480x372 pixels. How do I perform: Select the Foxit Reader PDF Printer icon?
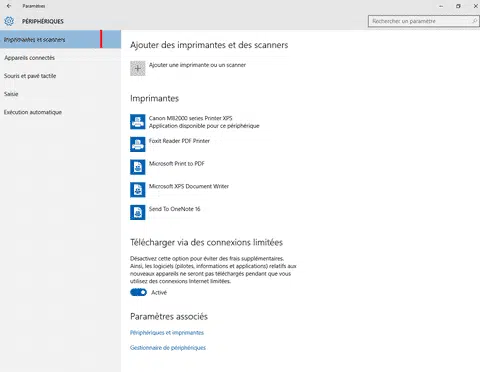click(x=138, y=144)
